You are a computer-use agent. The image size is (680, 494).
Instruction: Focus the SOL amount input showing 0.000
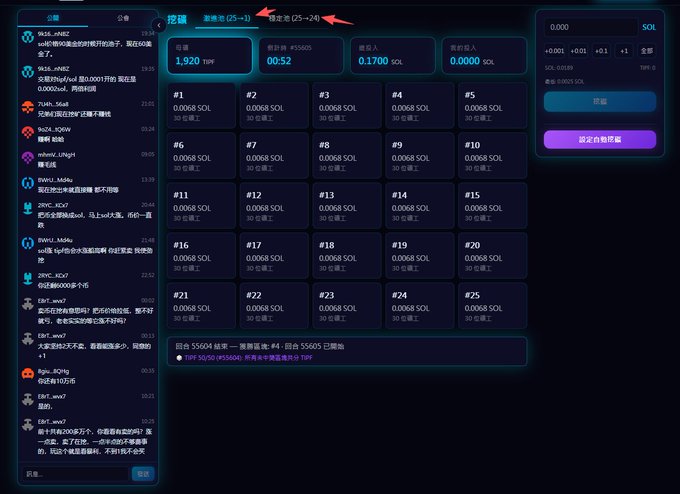coord(591,27)
